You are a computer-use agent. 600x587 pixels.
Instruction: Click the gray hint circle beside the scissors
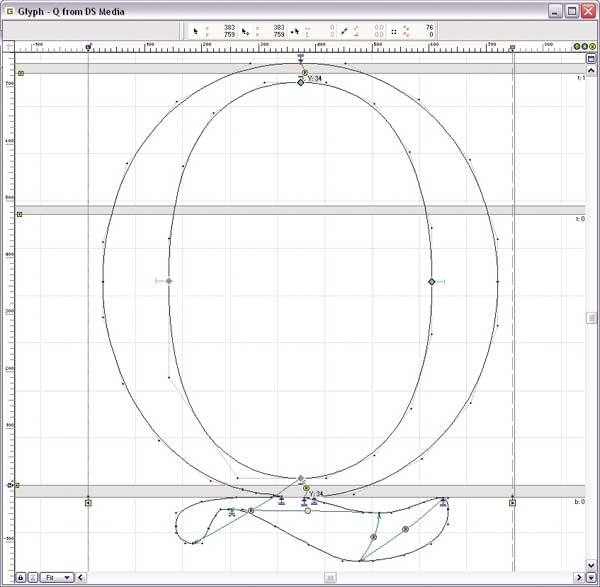coord(251,511)
